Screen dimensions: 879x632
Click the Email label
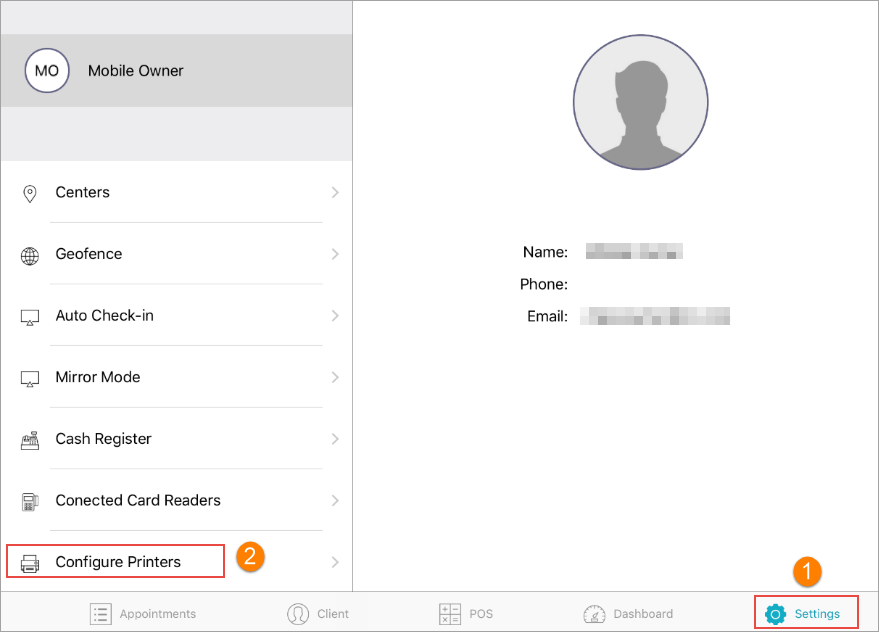click(x=547, y=316)
